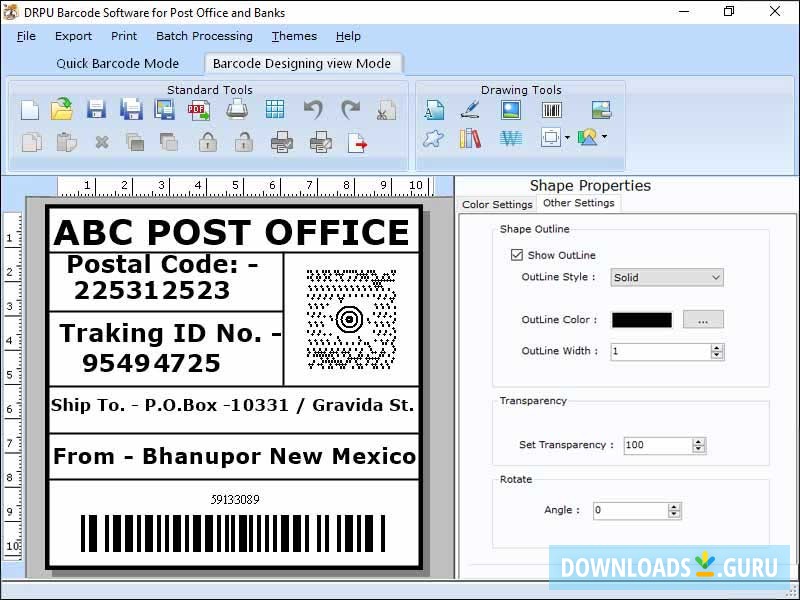Expand the shapes tool dropdown arrow
This screenshot has width=800, height=600.
point(604,138)
